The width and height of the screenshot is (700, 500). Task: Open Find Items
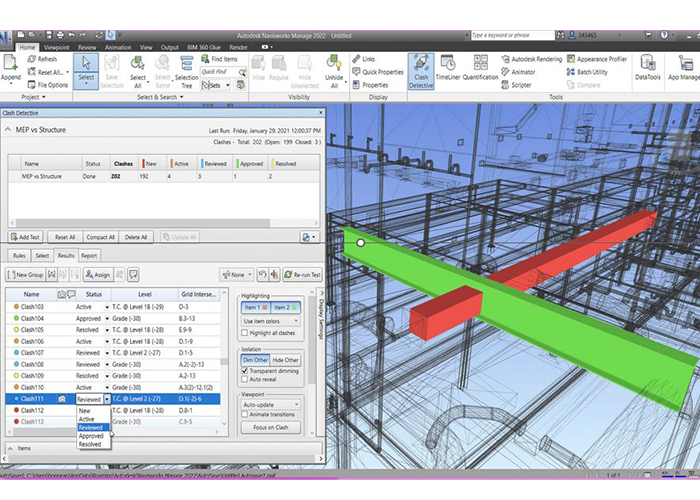point(219,59)
